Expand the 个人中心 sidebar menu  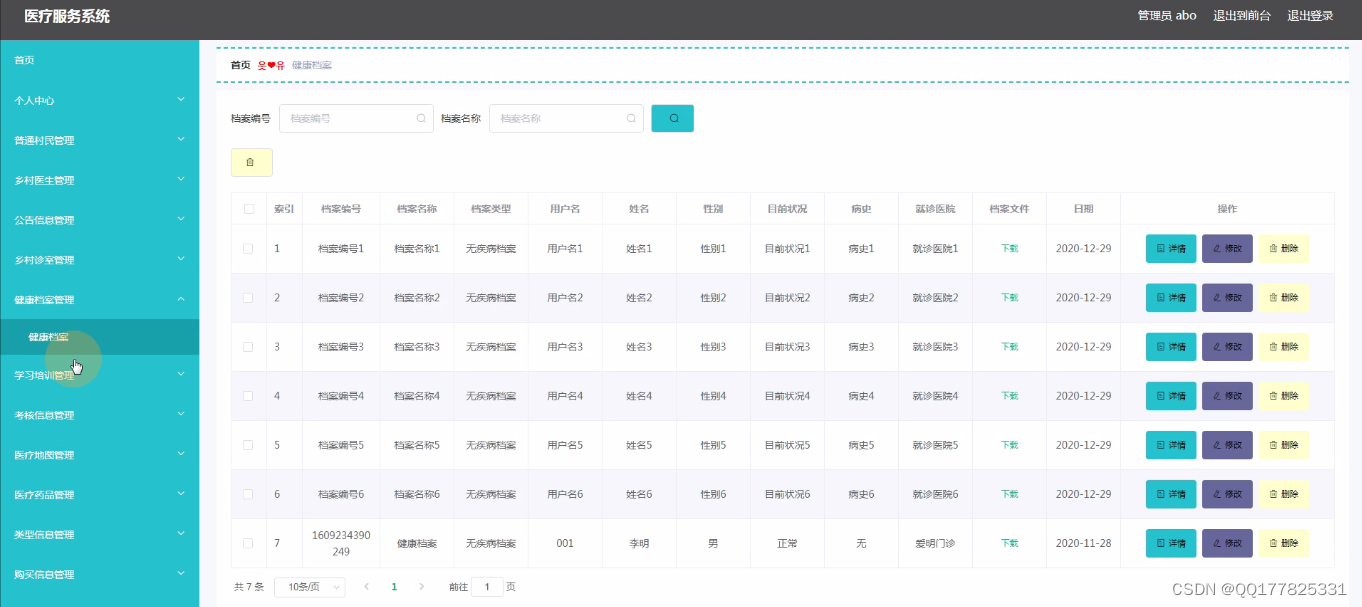(100, 100)
